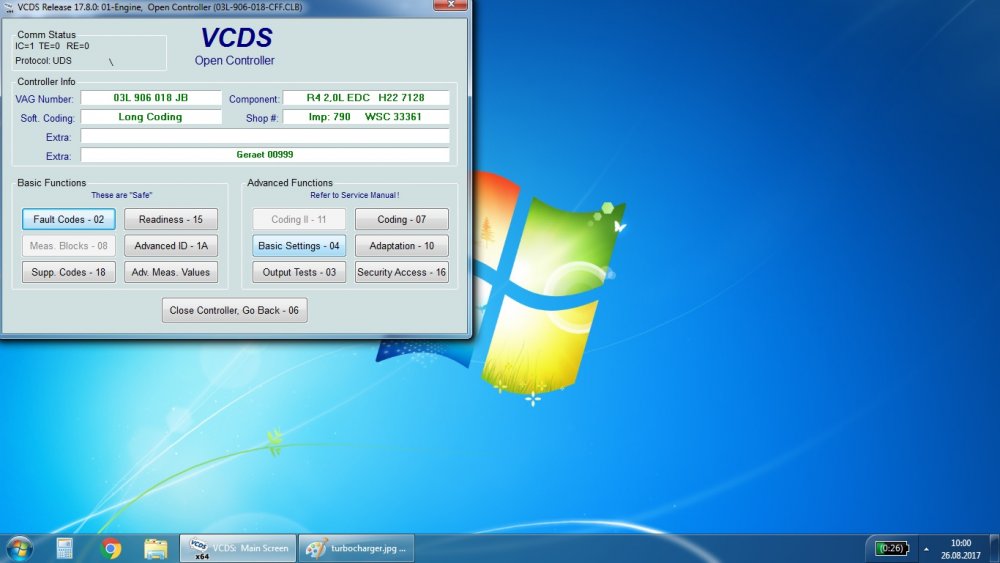This screenshot has width=1000, height=563.
Task: Launch Google Chrome from the taskbar
Action: (x=110, y=548)
